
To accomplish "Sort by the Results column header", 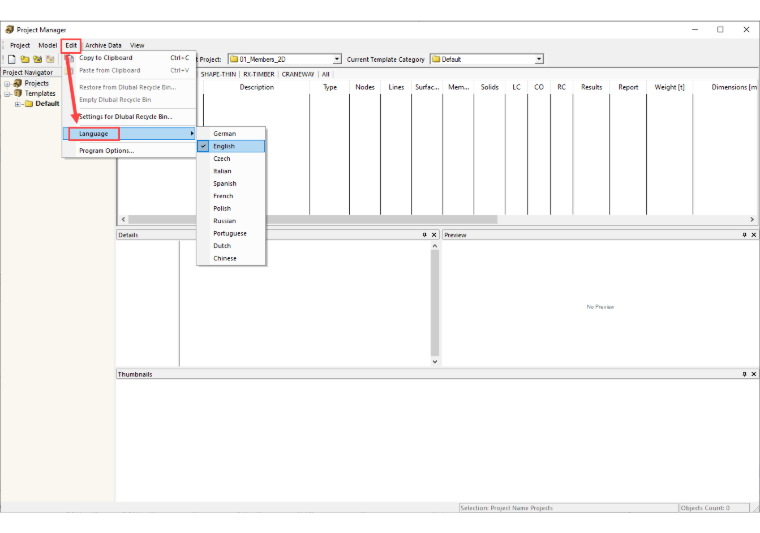I will pos(591,87).
